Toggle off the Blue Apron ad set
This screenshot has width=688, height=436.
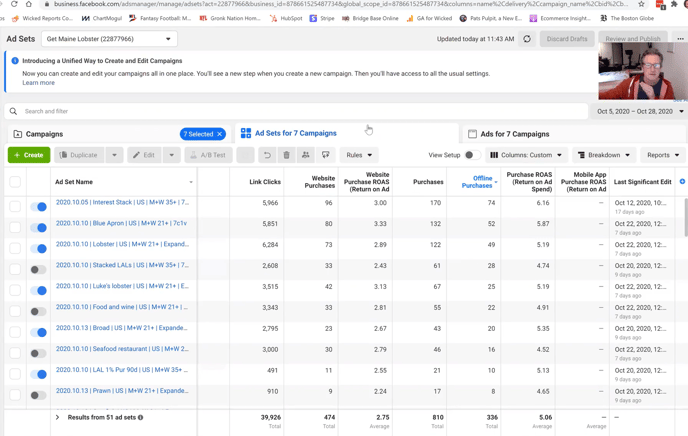coord(39,228)
